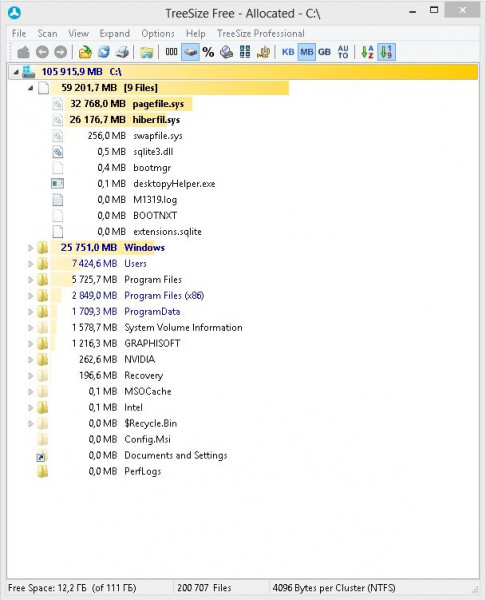
Task: Expand the Program Files (x86) folder
Action: pyautogui.click(x=31, y=296)
